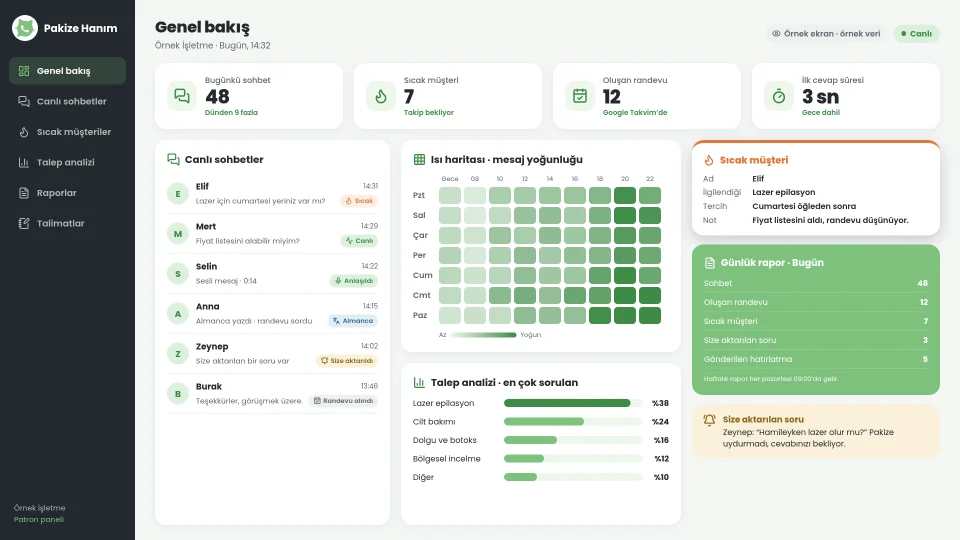960x540 pixels.
Task: Click the Bölgesel incelme bar
Action: pos(572,459)
